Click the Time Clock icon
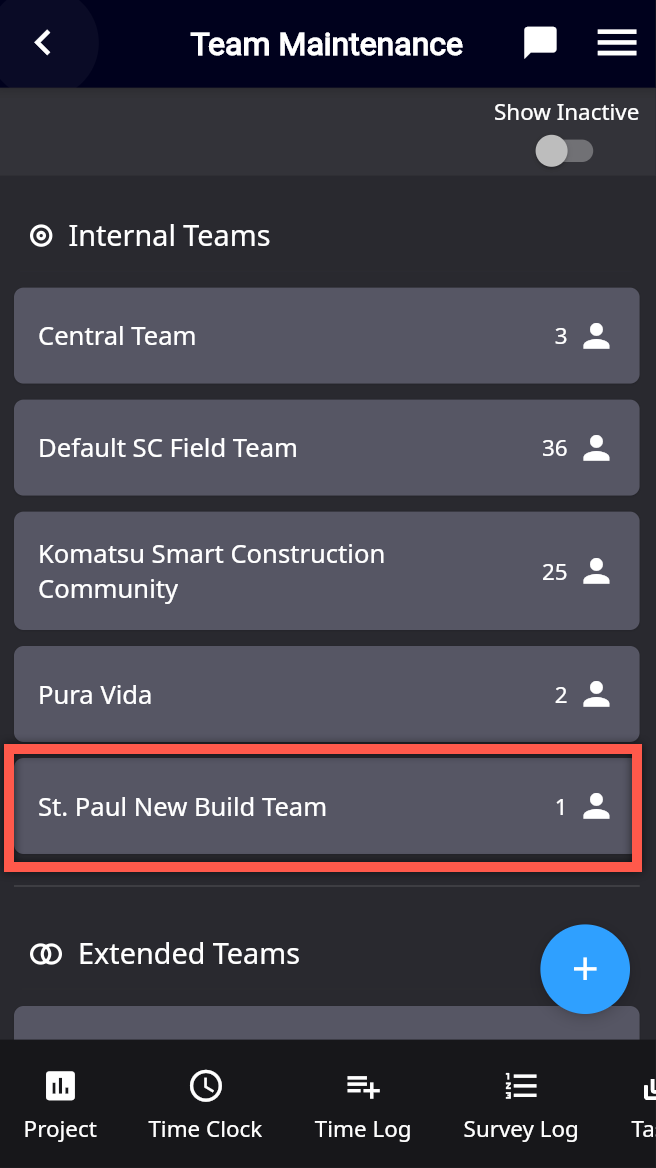This screenshot has width=656, height=1168. [x=206, y=1086]
